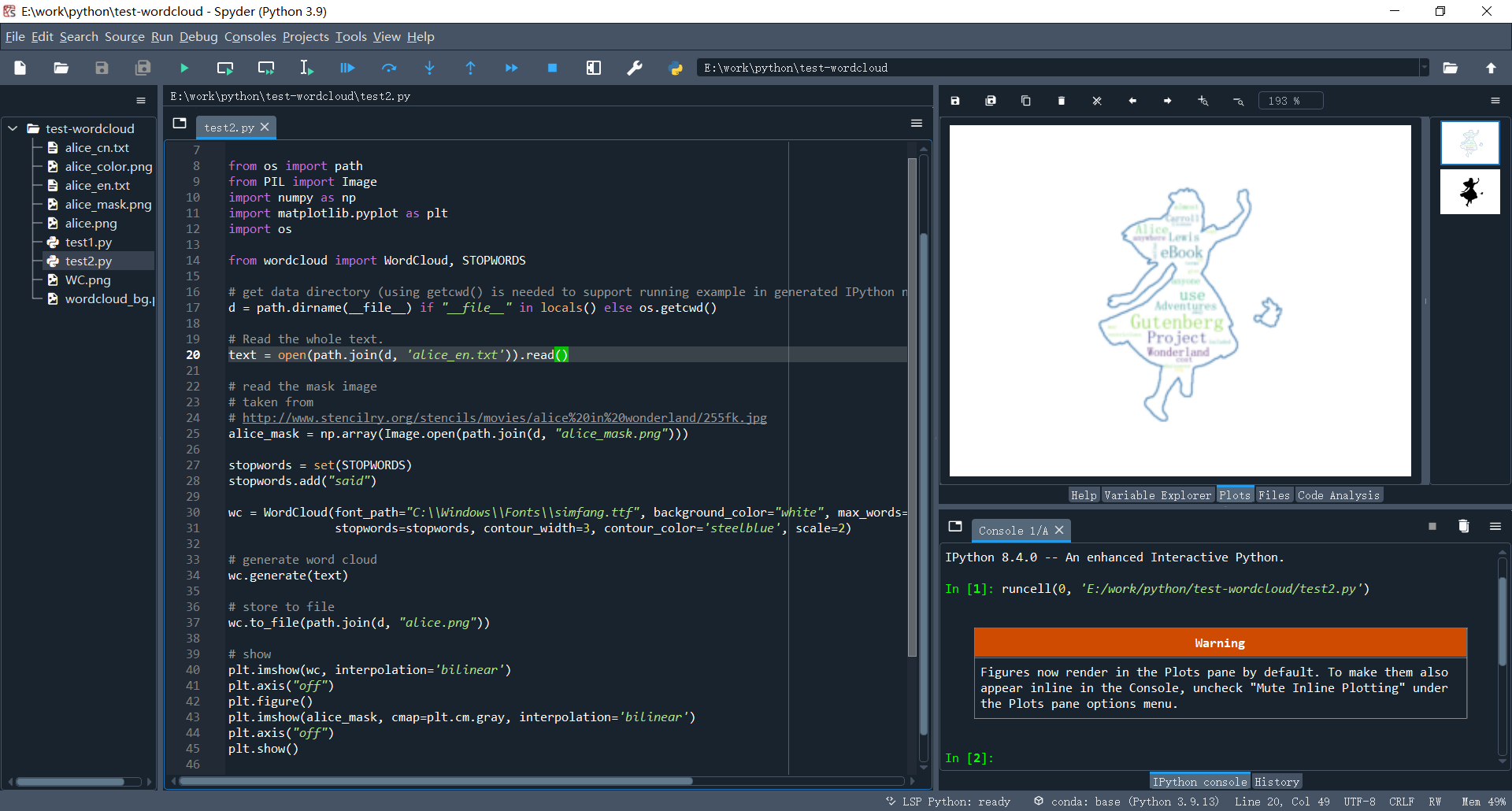The image size is (1512, 811).
Task: Open the Consoles menu
Action: [250, 37]
